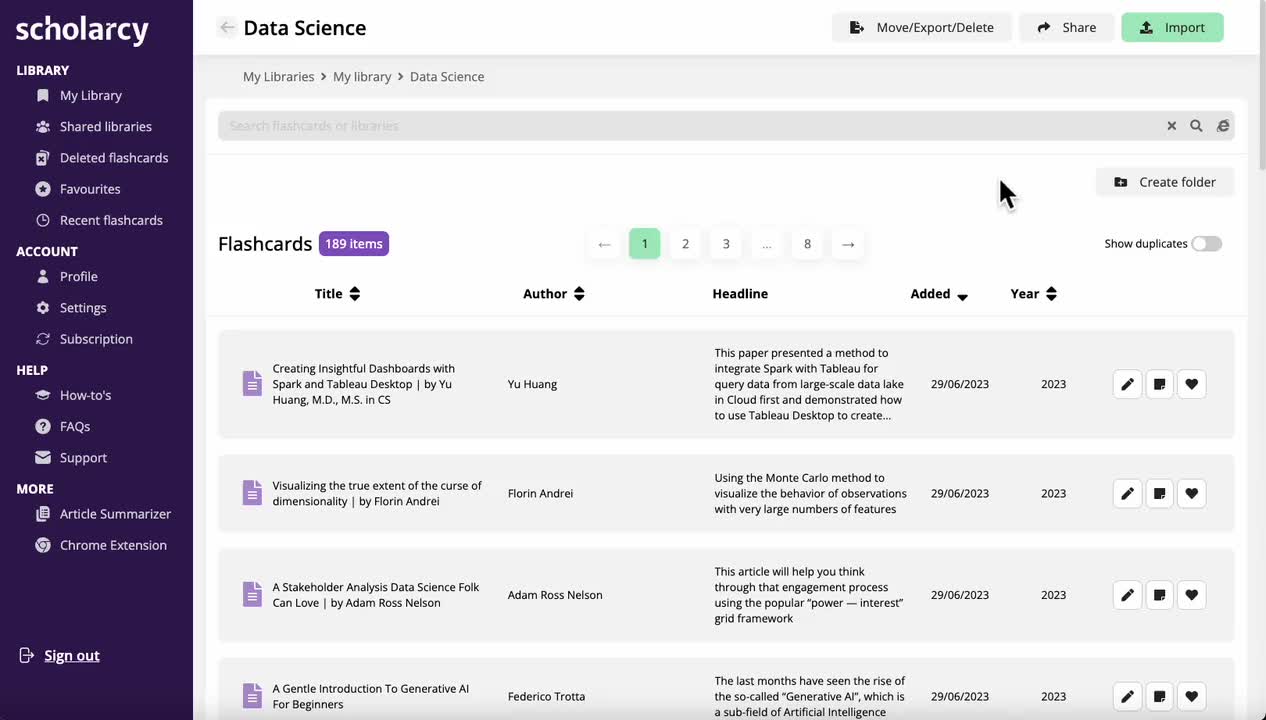Viewport: 1266px width, 720px height.
Task: Favourite the Florin Andrei flashcard via heart icon
Action: click(1191, 493)
